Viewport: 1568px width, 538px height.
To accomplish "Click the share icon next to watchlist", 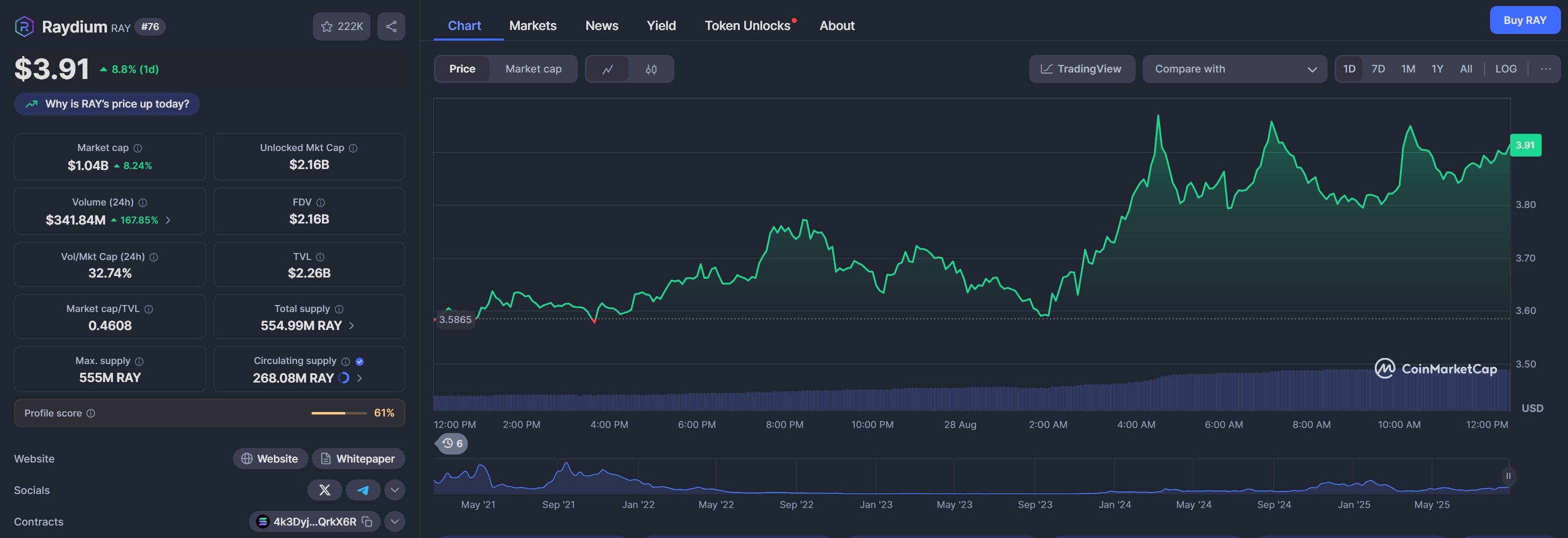I will pyautogui.click(x=391, y=26).
